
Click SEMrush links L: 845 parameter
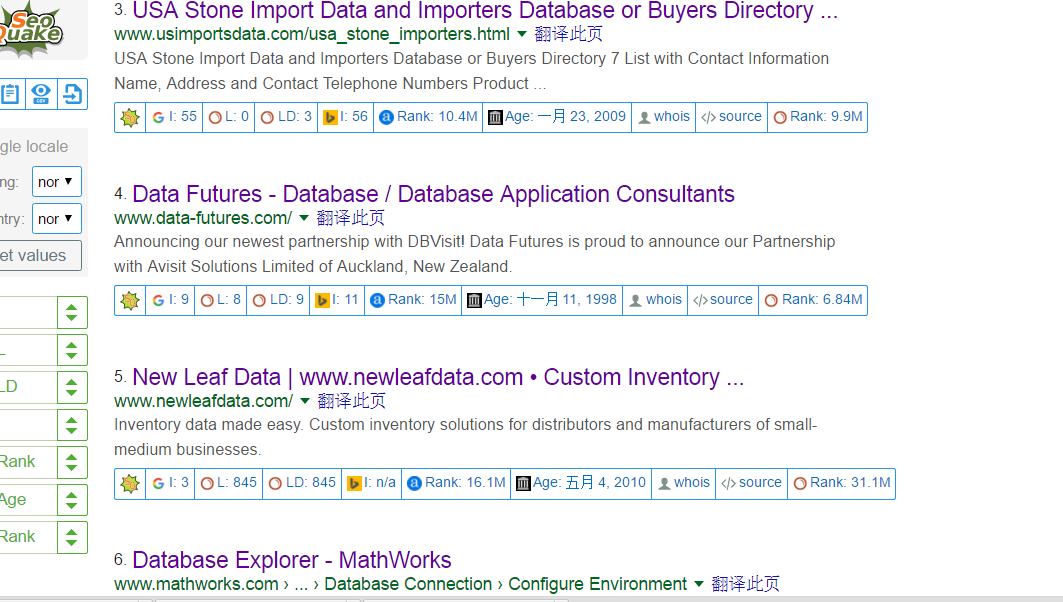(x=228, y=483)
